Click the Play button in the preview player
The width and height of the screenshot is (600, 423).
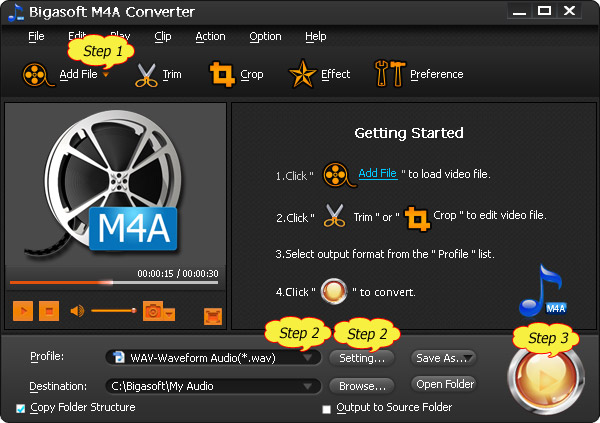tap(23, 311)
